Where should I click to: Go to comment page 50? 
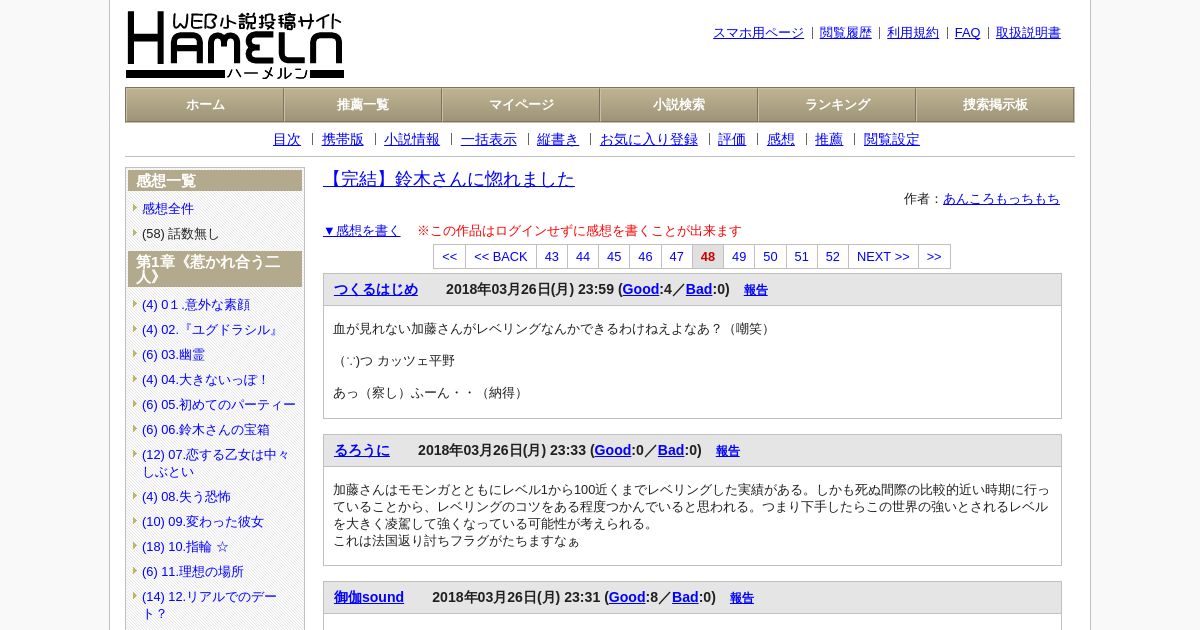(x=770, y=257)
